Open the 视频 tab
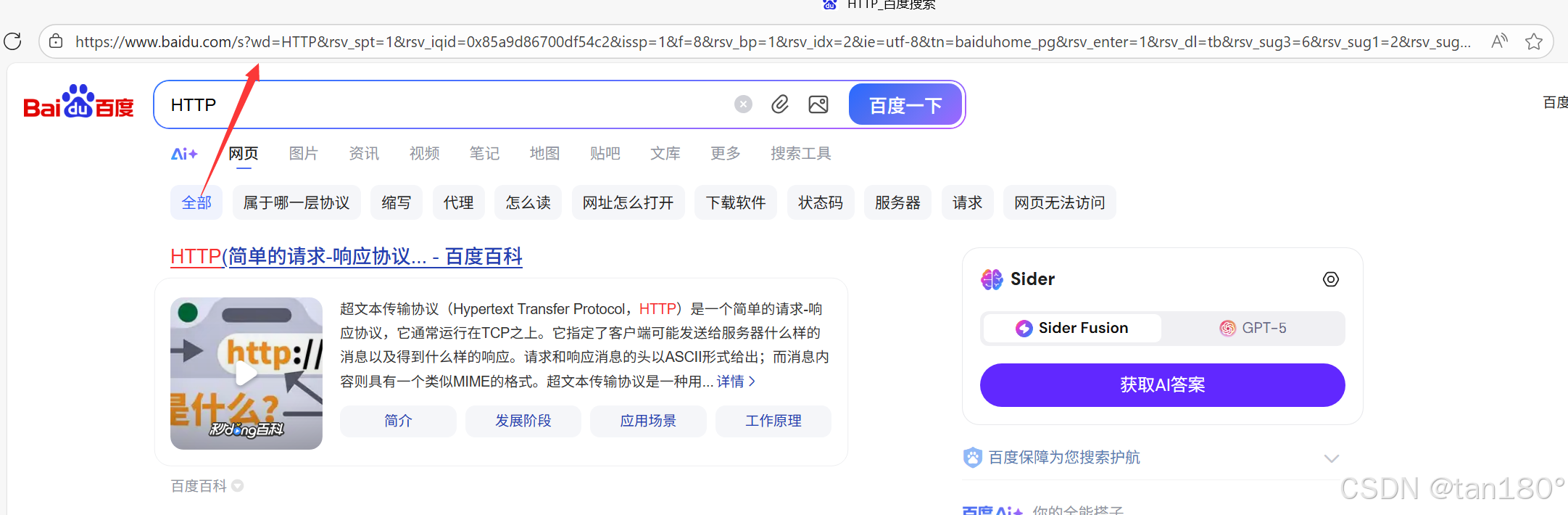This screenshot has height=515, width=1568. pyautogui.click(x=425, y=154)
